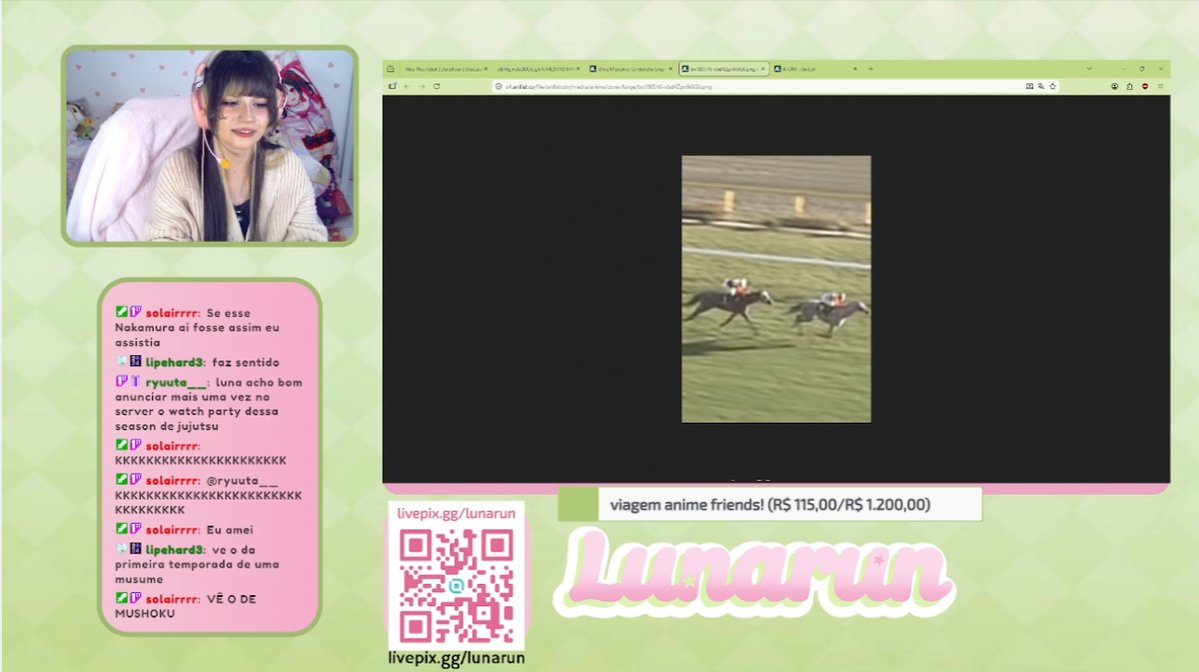Open the extensions icon in the toolbar

pos(1129,86)
